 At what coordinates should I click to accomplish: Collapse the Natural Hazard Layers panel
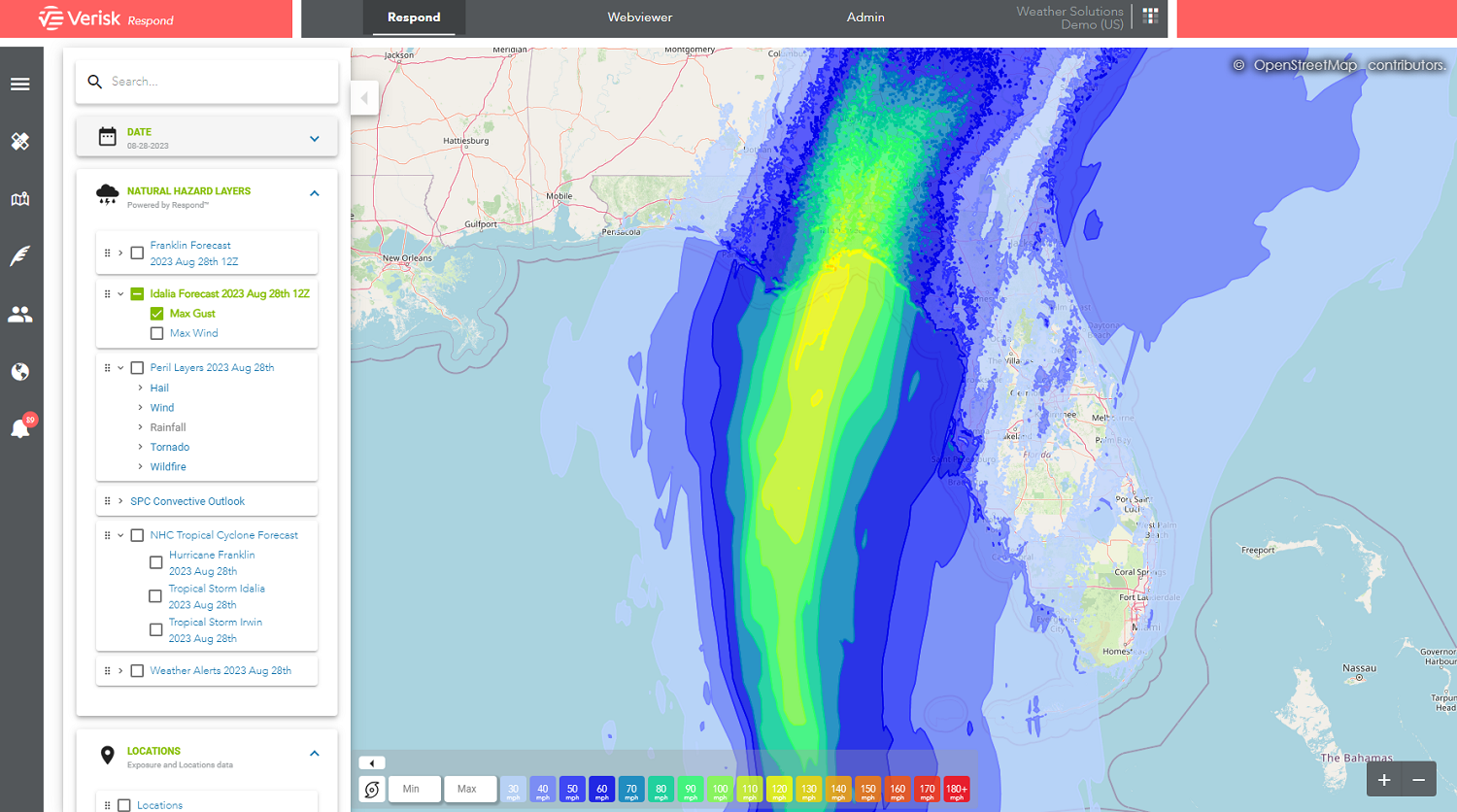(x=314, y=192)
